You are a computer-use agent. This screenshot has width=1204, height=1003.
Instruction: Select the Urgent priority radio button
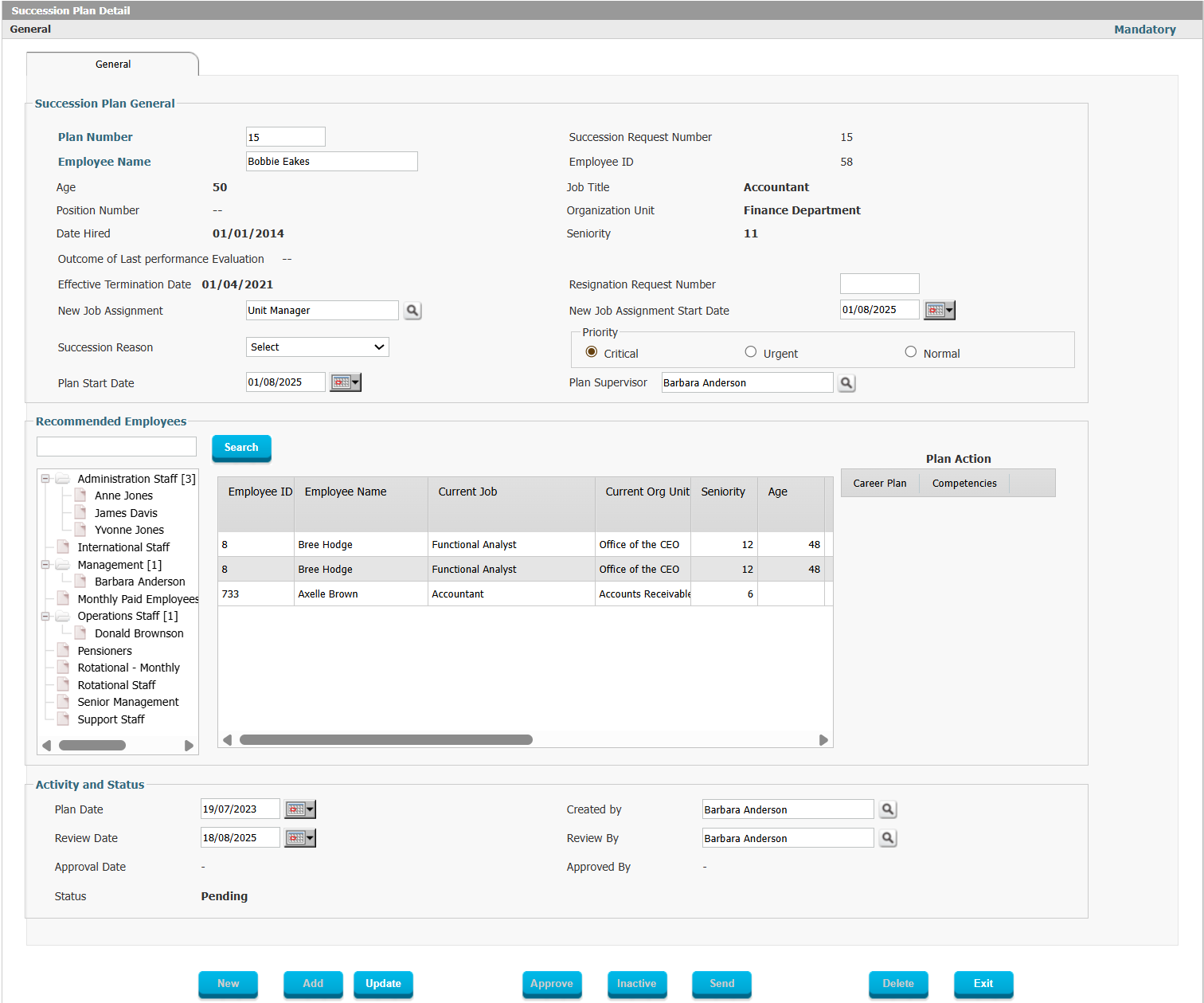(751, 352)
